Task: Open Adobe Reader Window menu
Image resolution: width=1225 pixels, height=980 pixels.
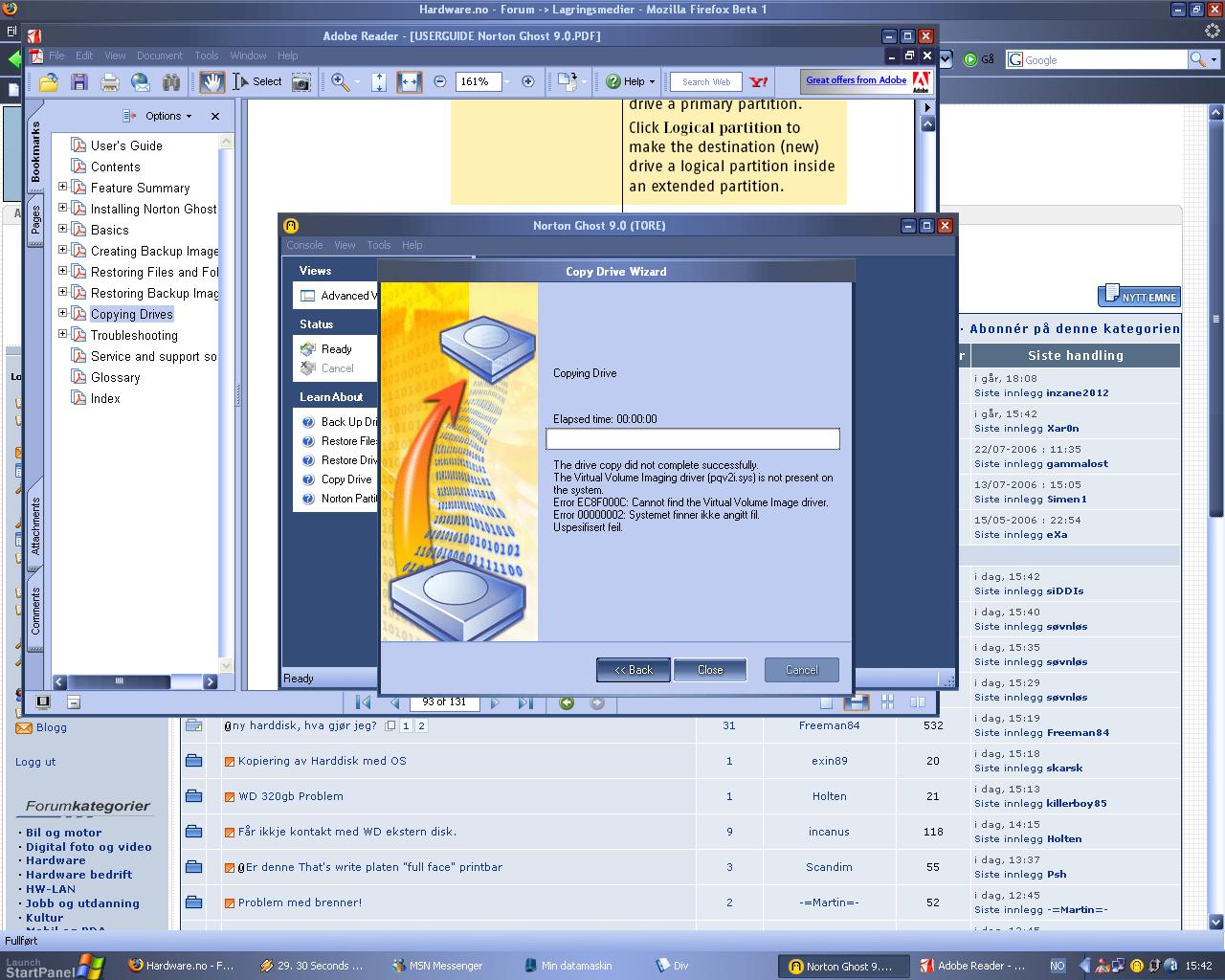Action: 248,56
